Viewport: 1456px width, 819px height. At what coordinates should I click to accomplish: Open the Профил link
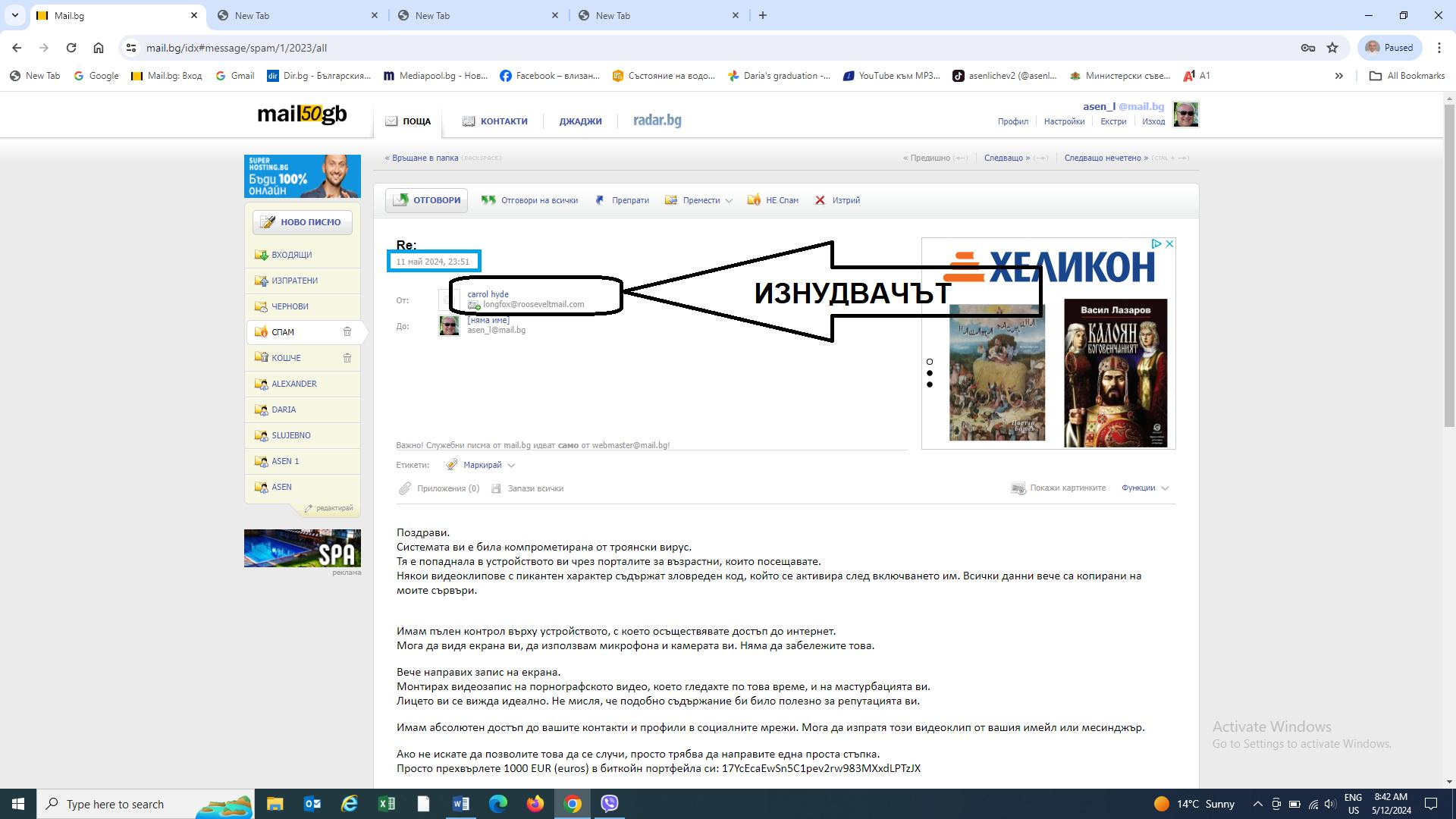pos(1012,121)
